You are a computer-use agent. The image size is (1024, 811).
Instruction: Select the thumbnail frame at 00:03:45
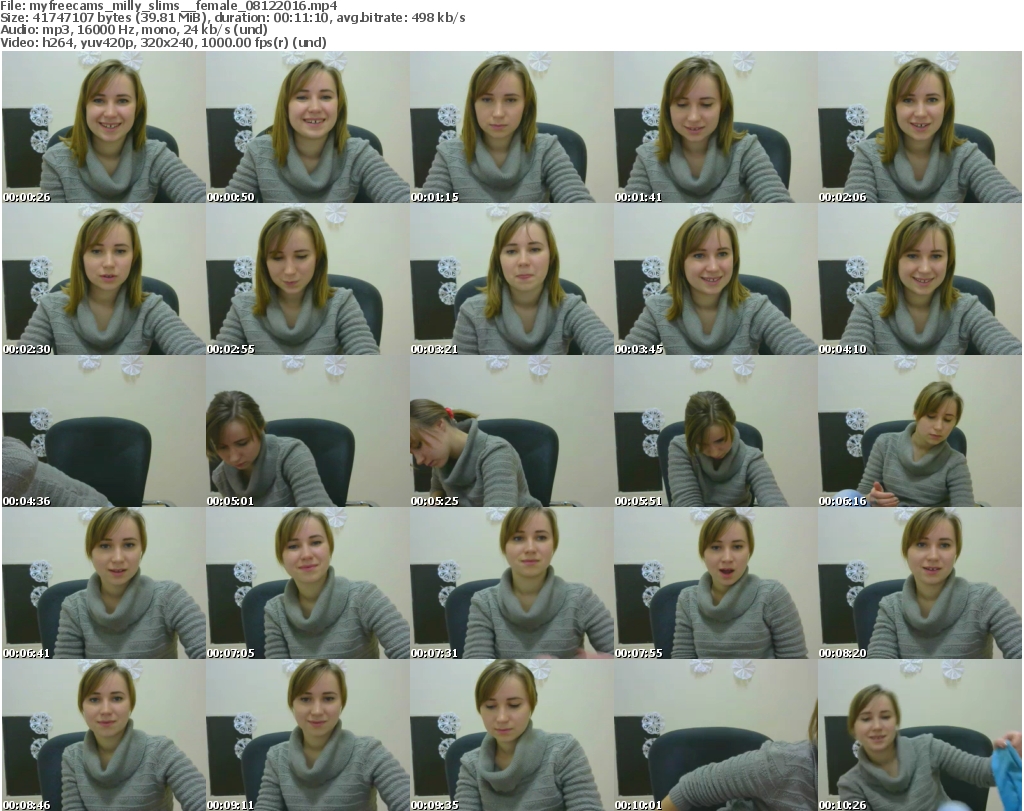click(x=715, y=279)
